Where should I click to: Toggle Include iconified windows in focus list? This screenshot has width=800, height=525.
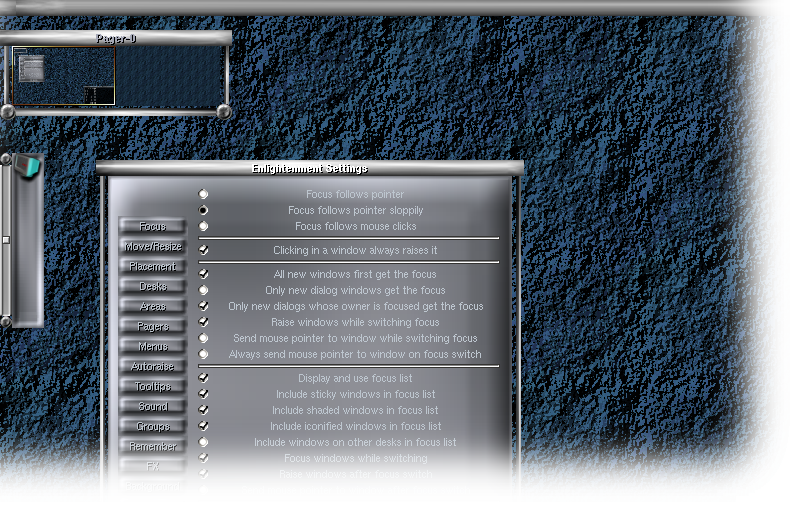point(203,426)
